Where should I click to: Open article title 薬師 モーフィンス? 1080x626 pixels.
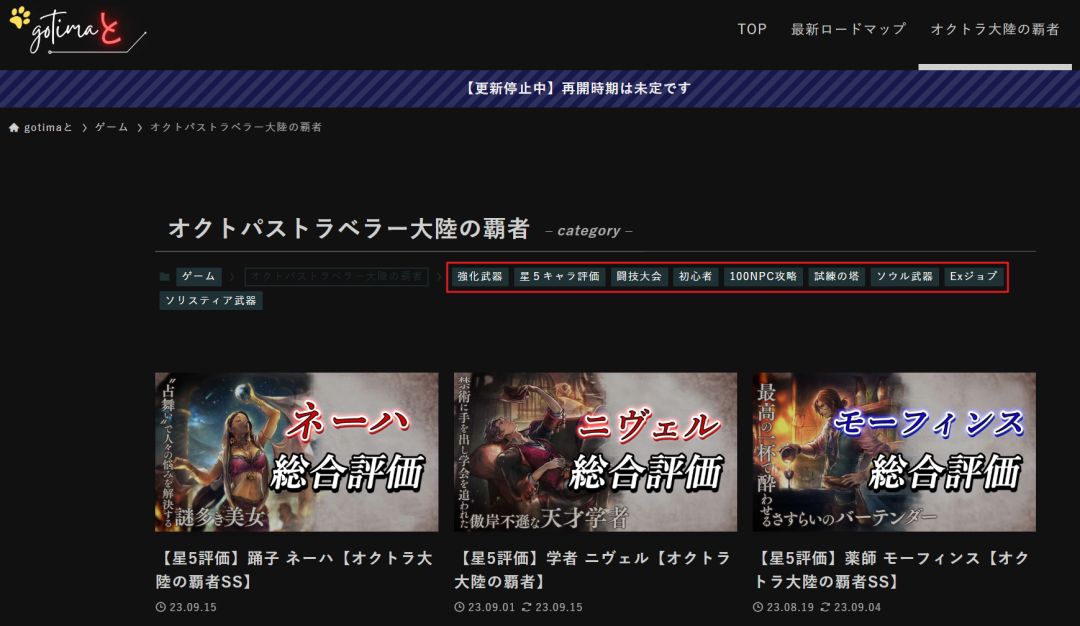pyautogui.click(x=892, y=570)
